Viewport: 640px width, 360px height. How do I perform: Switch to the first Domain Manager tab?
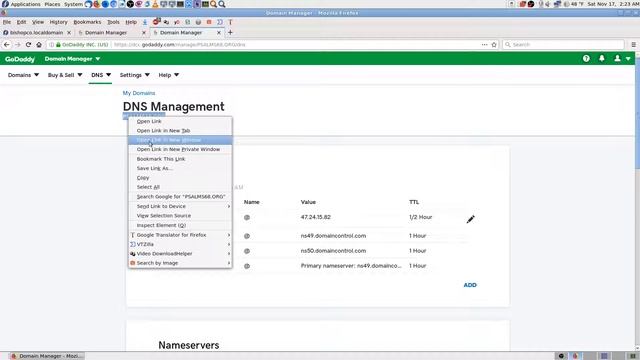click(x=110, y=32)
